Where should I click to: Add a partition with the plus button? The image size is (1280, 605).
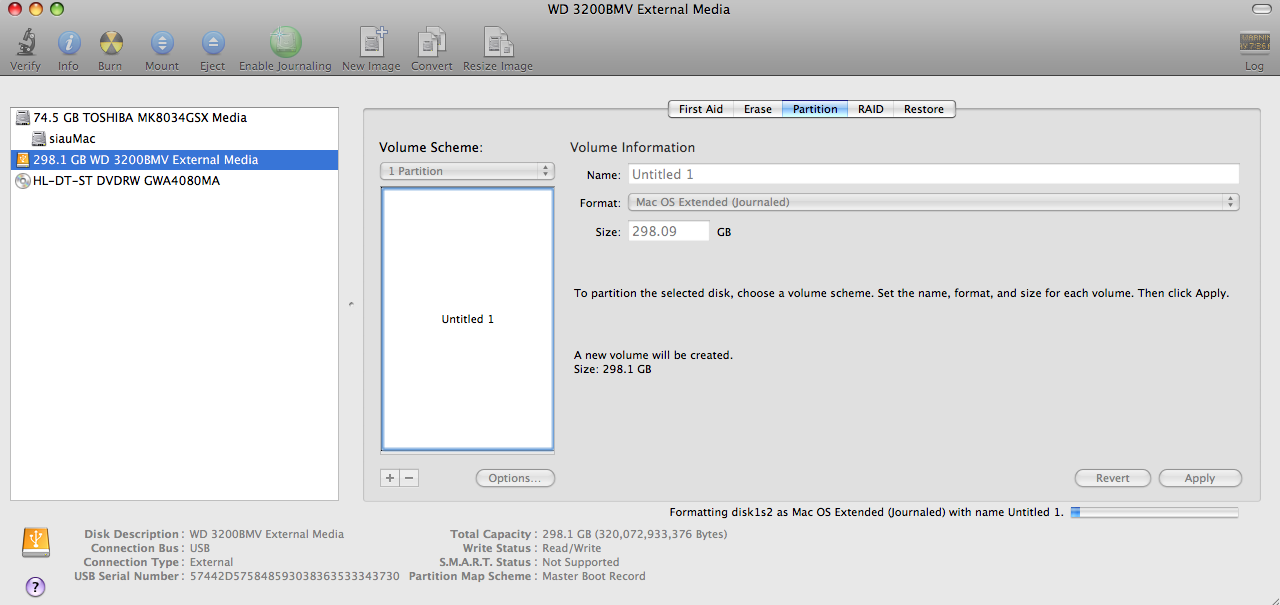click(390, 478)
